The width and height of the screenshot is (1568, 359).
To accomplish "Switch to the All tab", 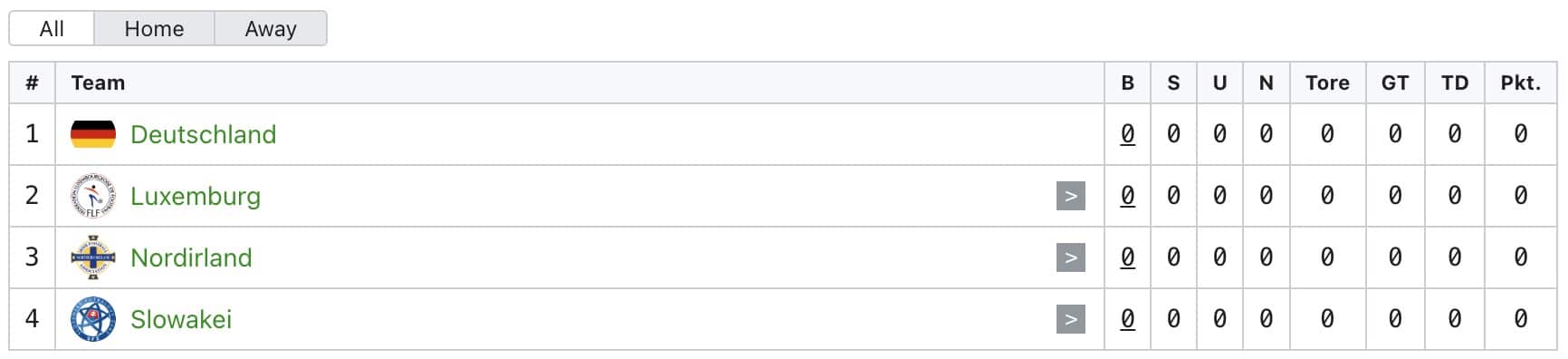I will click(x=52, y=28).
